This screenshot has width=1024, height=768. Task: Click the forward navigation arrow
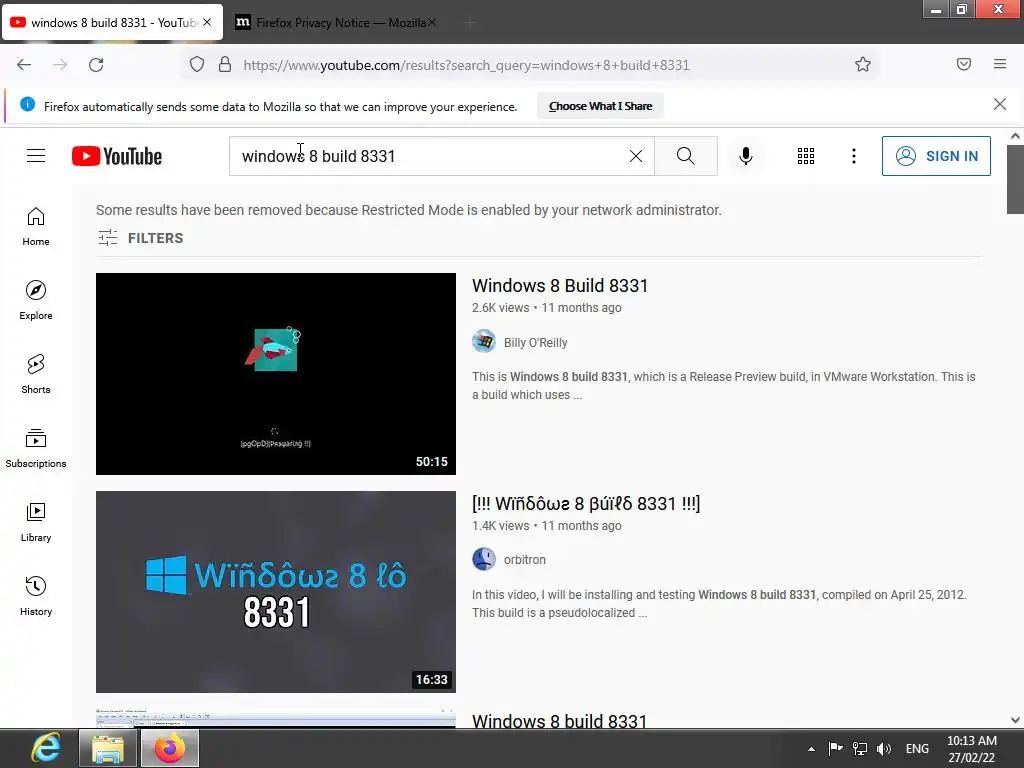(x=60, y=65)
